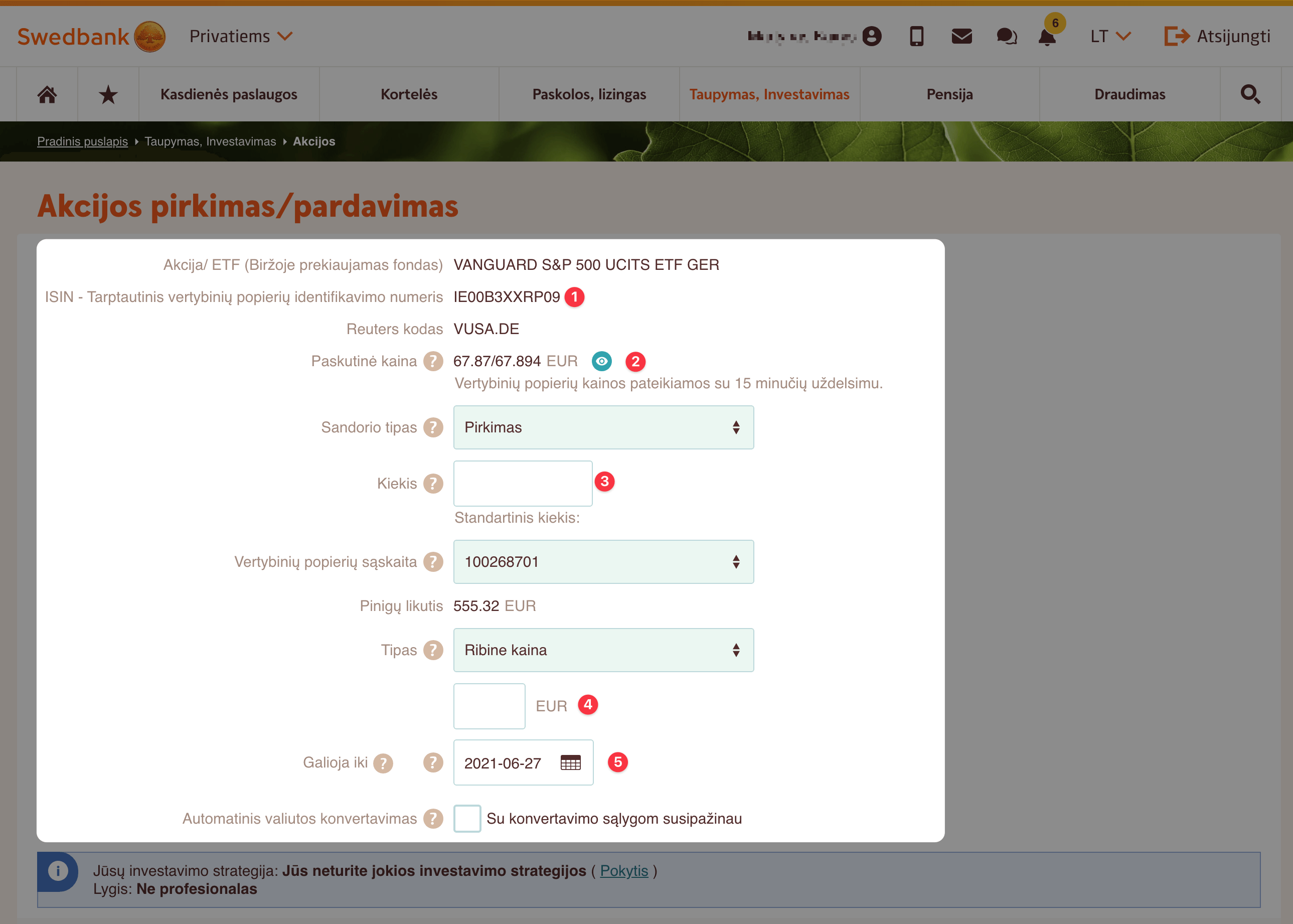The width and height of the screenshot is (1293, 924).
Task: Show help for Automatinis valiutos konvertavimas
Action: click(433, 818)
